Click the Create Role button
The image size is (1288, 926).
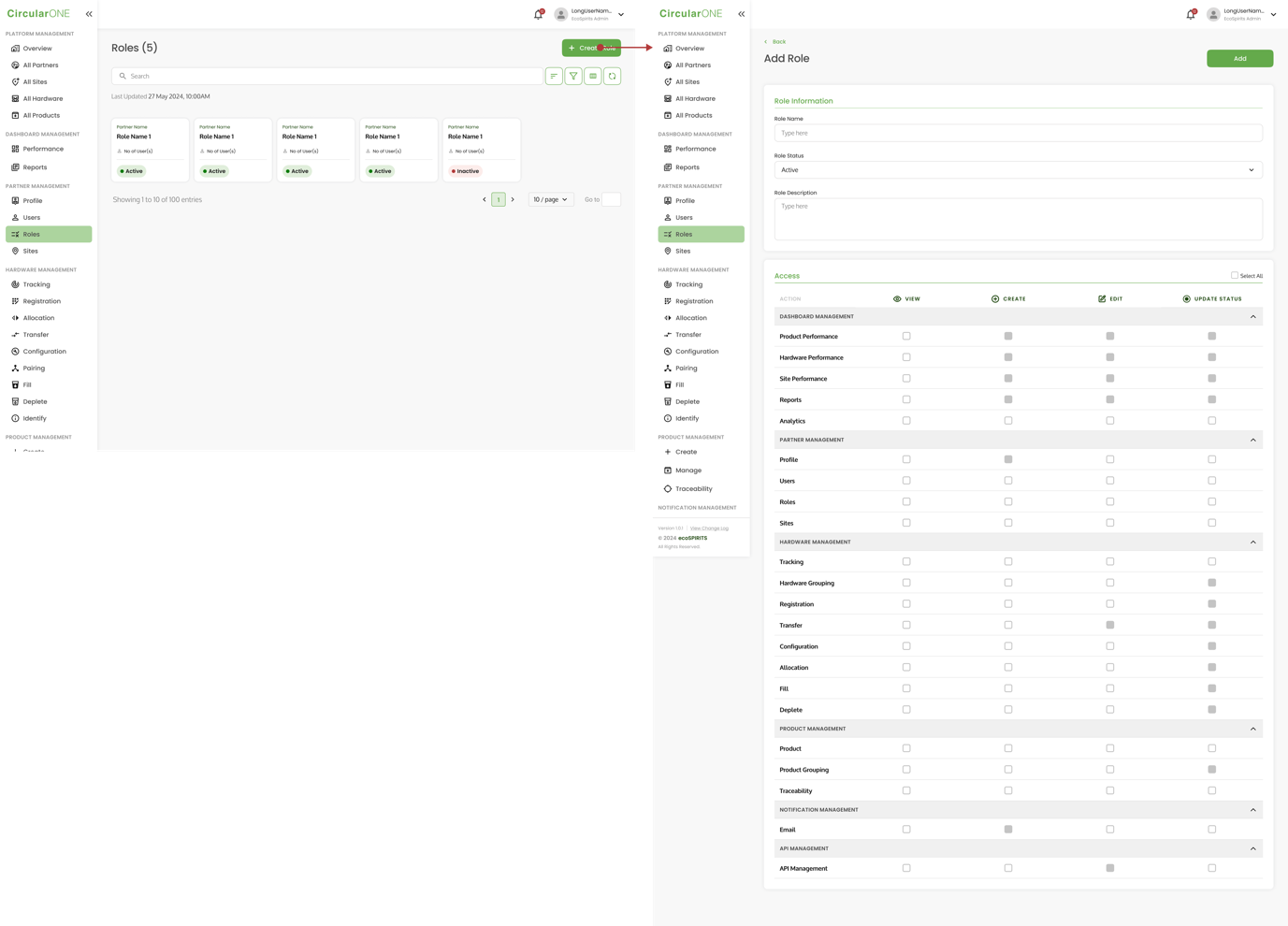pos(591,48)
